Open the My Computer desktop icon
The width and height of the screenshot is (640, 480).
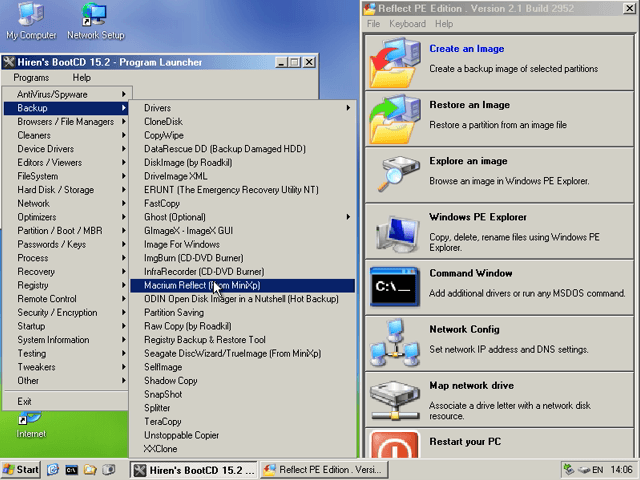(31, 20)
